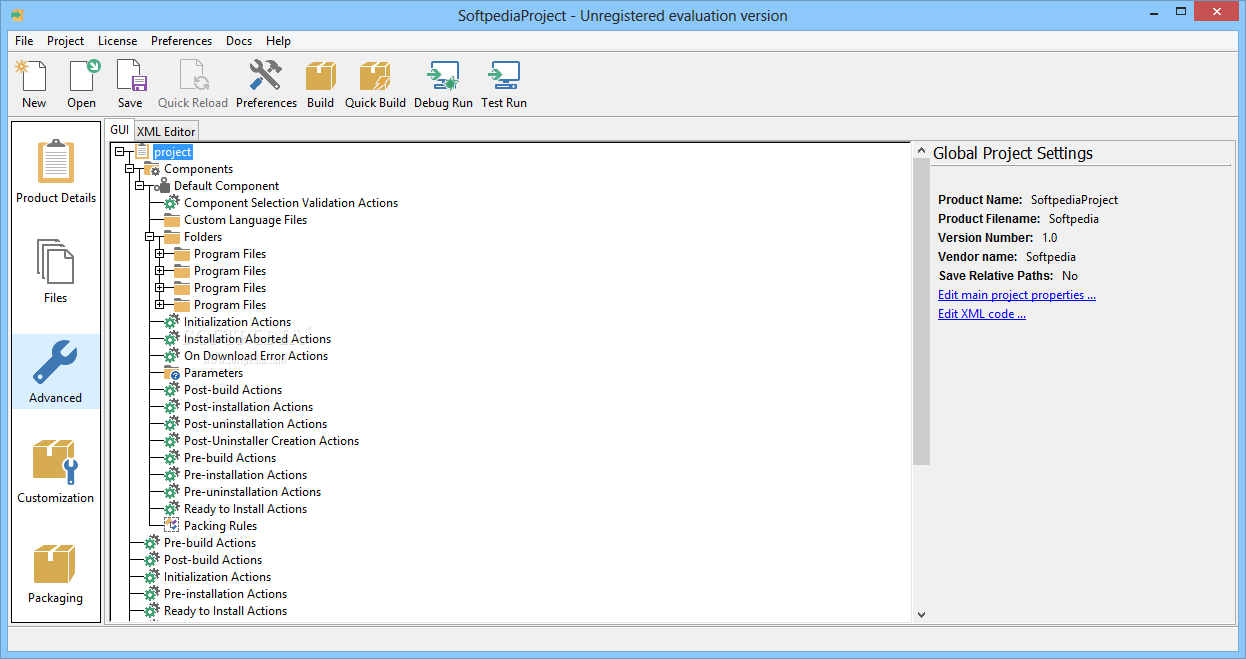Click gear icon of Initialization Actions under Default Component
This screenshot has width=1246, height=659.
[172, 322]
